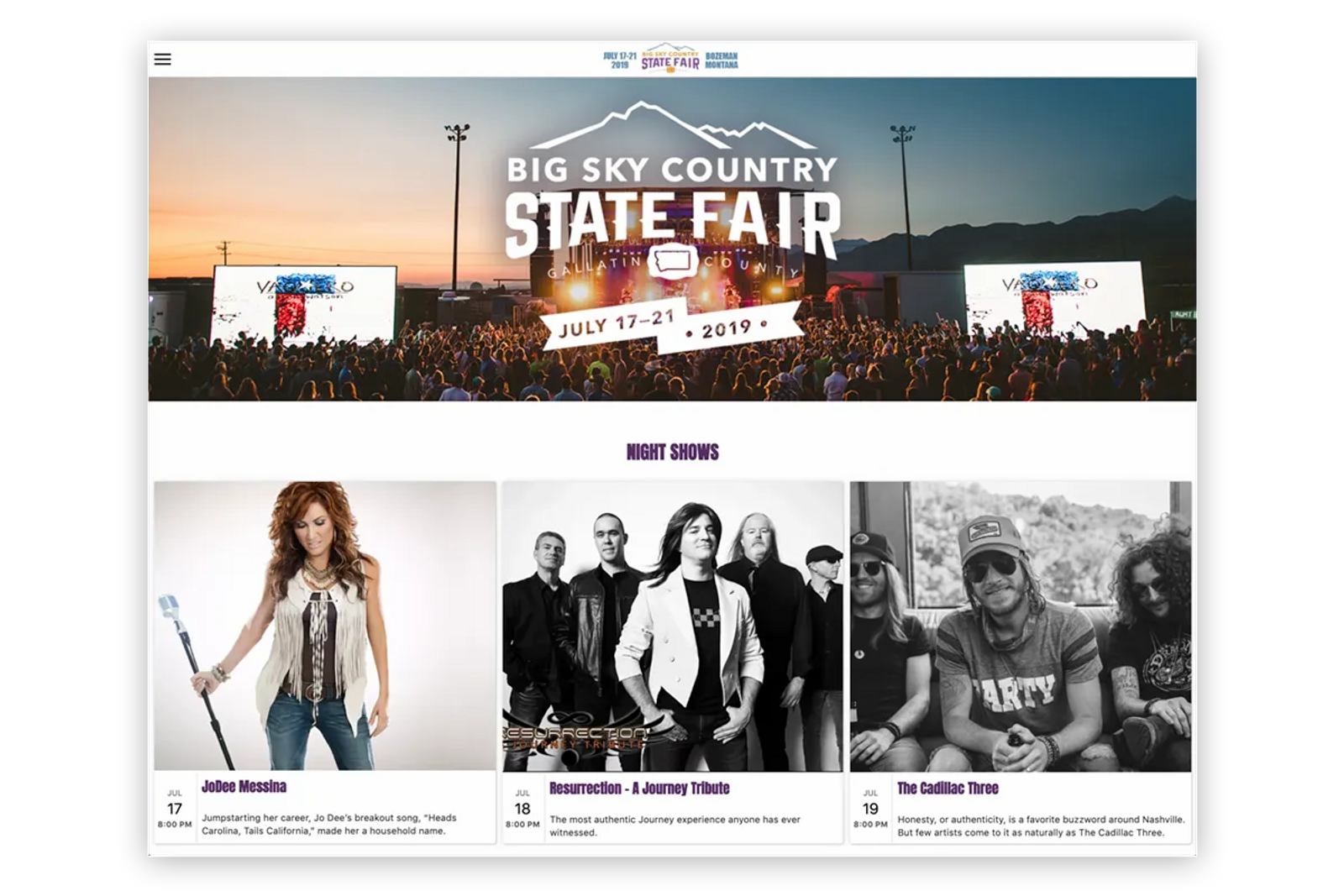Click the Night Shows section heading
Screen dimensions: 1344x896
click(673, 453)
